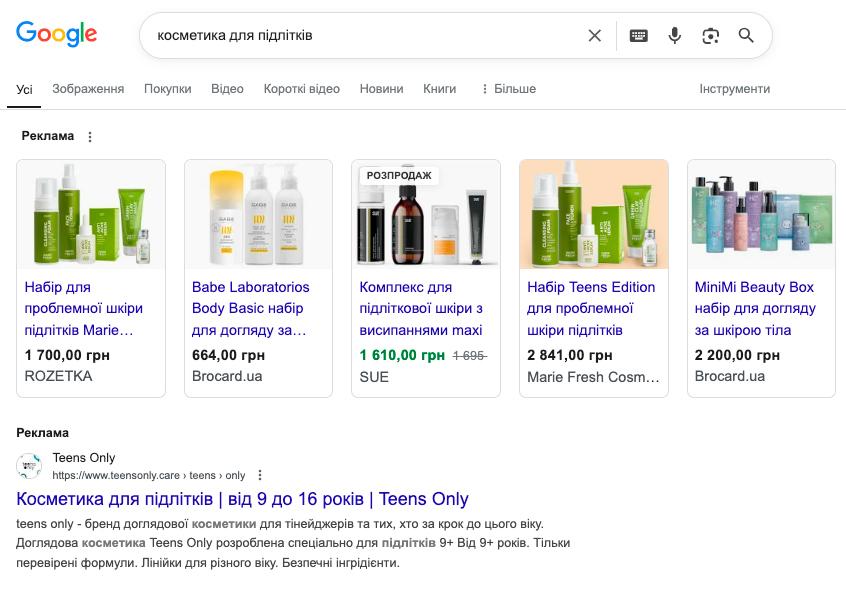Image resolution: width=846 pixels, height=590 pixels.
Task: Open the options dots beside the teensonly.care URL
Action: pyautogui.click(x=260, y=475)
